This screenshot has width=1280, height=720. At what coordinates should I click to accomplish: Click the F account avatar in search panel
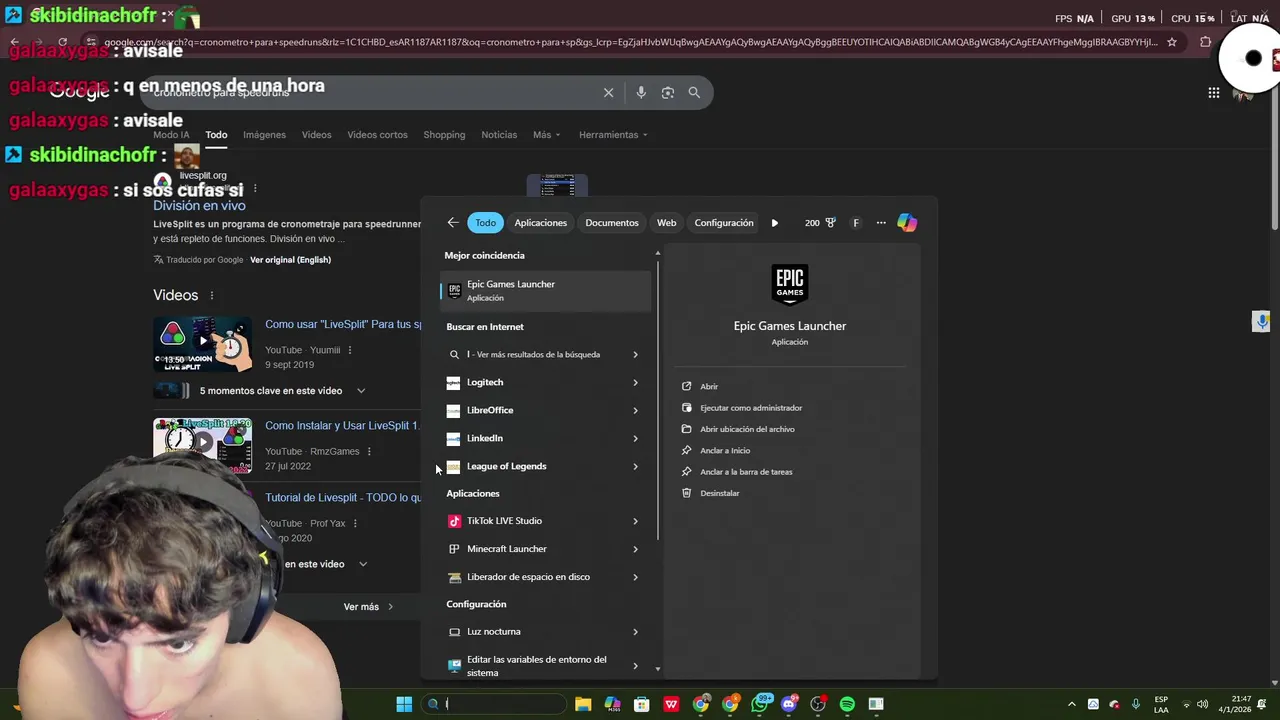pyautogui.click(x=856, y=223)
